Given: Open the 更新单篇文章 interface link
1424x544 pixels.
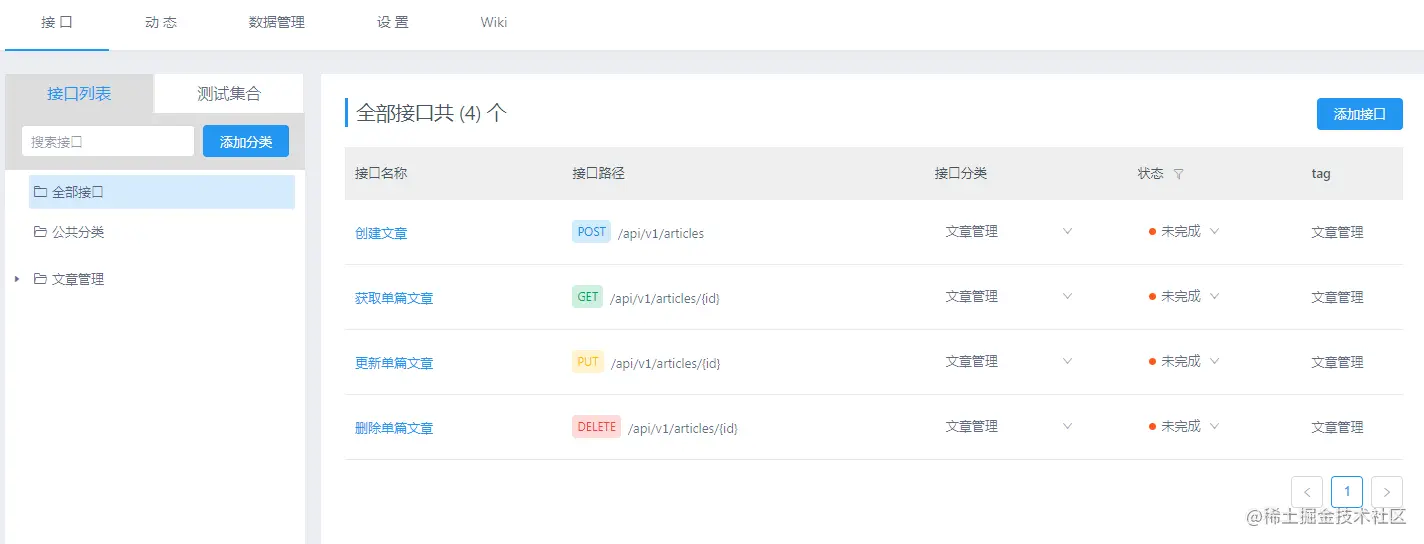Looking at the screenshot, I should tap(394, 363).
